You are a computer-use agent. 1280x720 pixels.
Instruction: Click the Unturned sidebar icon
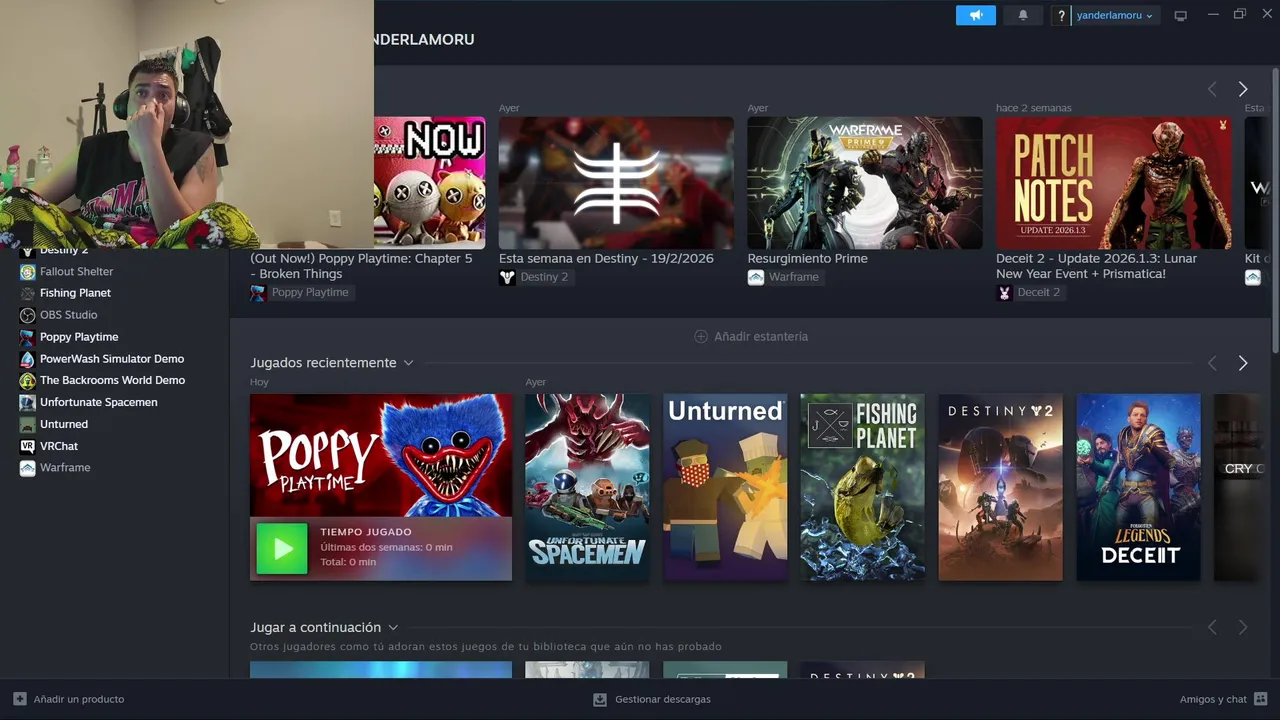point(28,424)
